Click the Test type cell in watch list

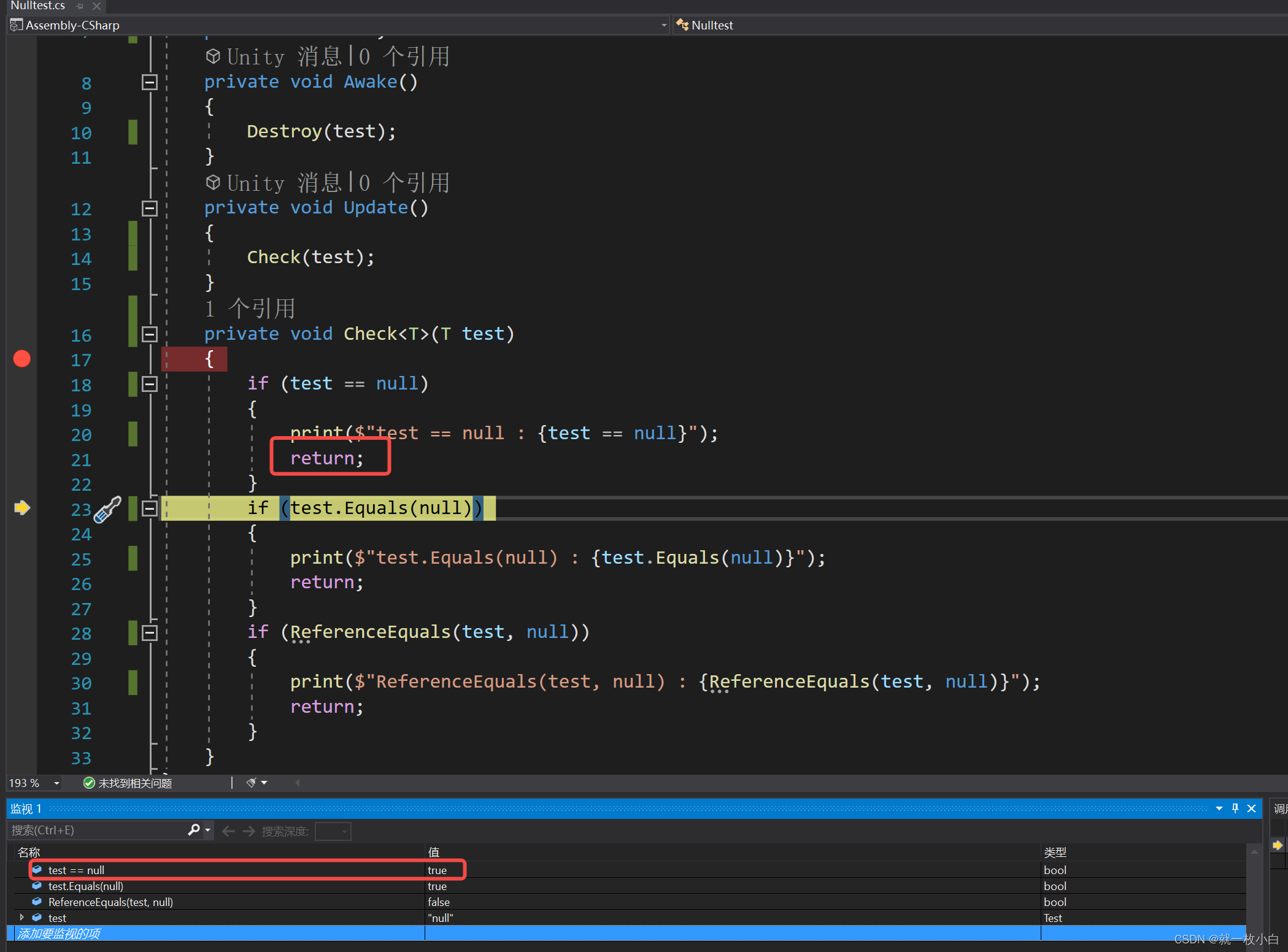pyautogui.click(x=1053, y=918)
